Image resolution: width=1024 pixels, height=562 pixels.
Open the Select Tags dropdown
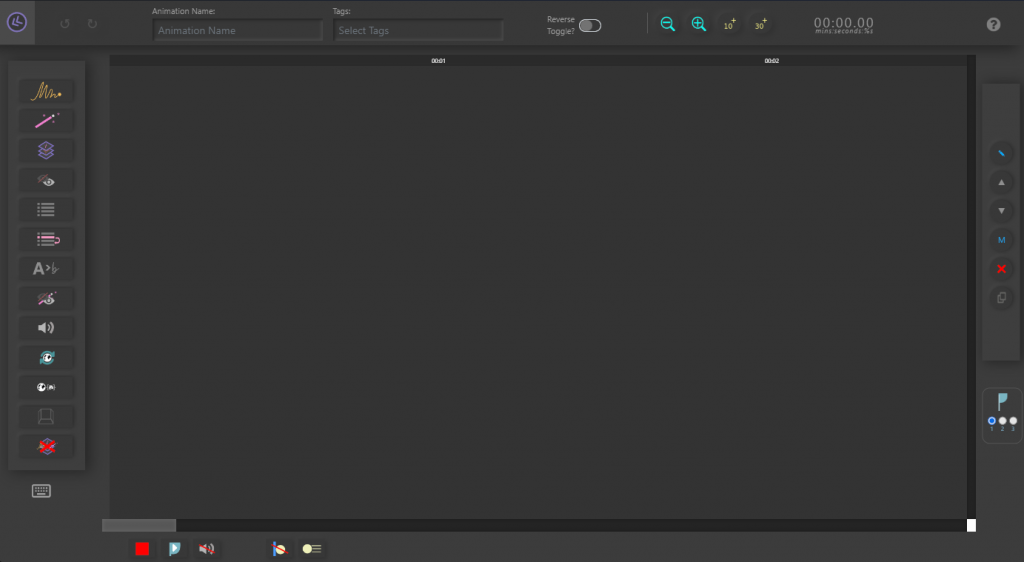tap(417, 31)
